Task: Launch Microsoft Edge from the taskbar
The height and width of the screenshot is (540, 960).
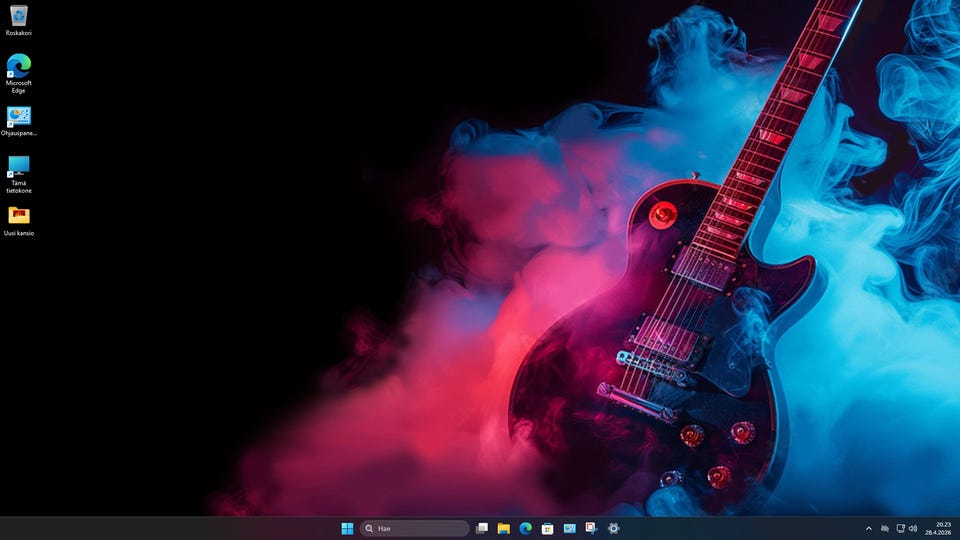Action: click(526, 528)
